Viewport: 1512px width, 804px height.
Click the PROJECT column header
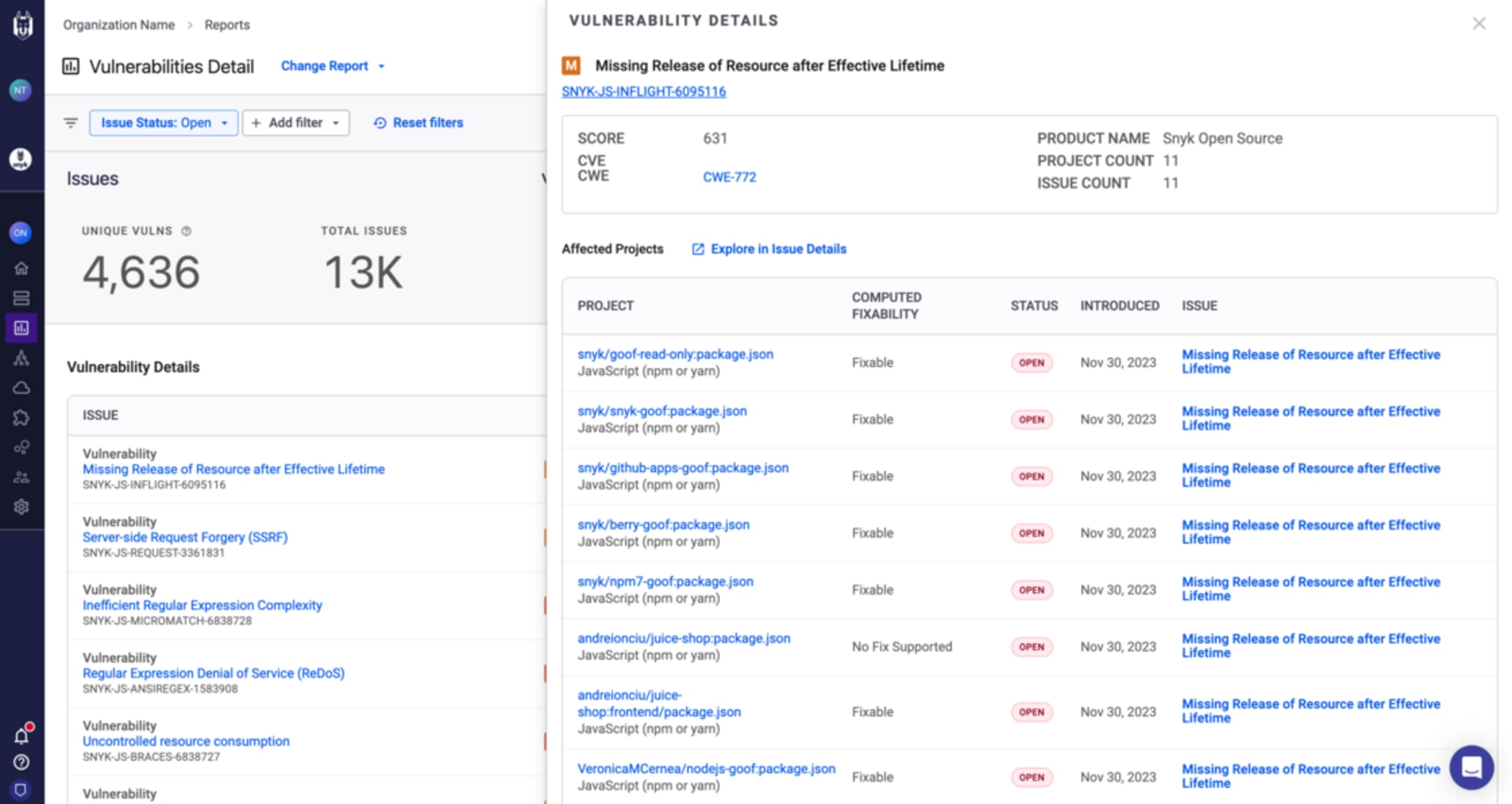(605, 306)
